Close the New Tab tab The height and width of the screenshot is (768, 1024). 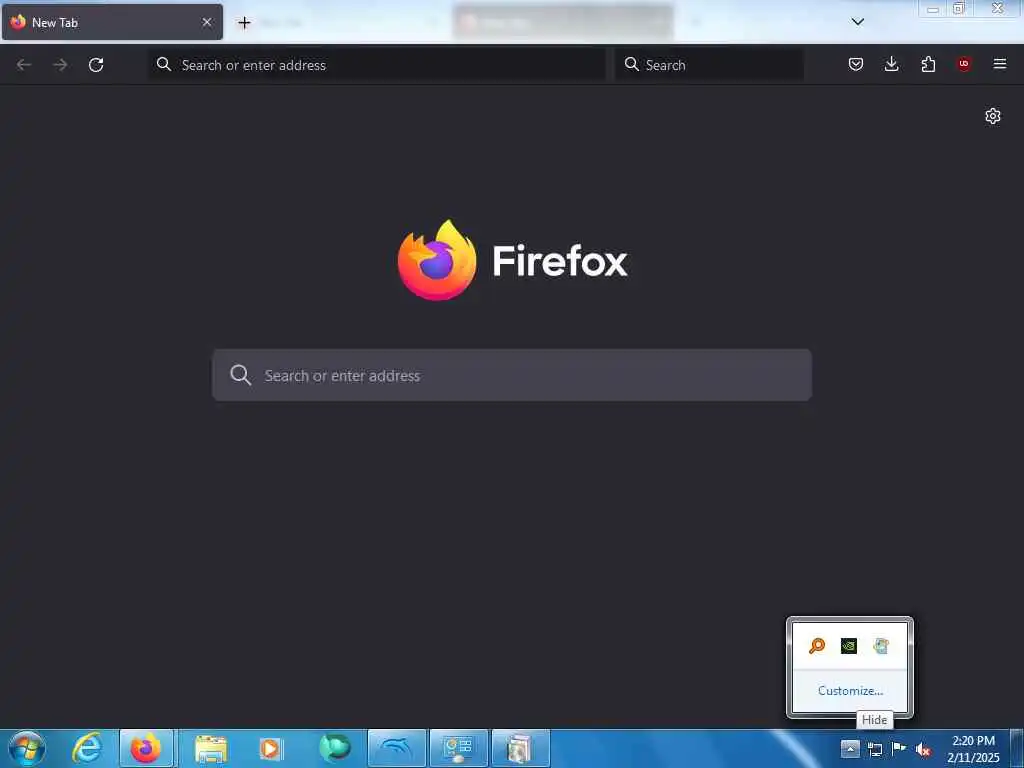tap(207, 22)
